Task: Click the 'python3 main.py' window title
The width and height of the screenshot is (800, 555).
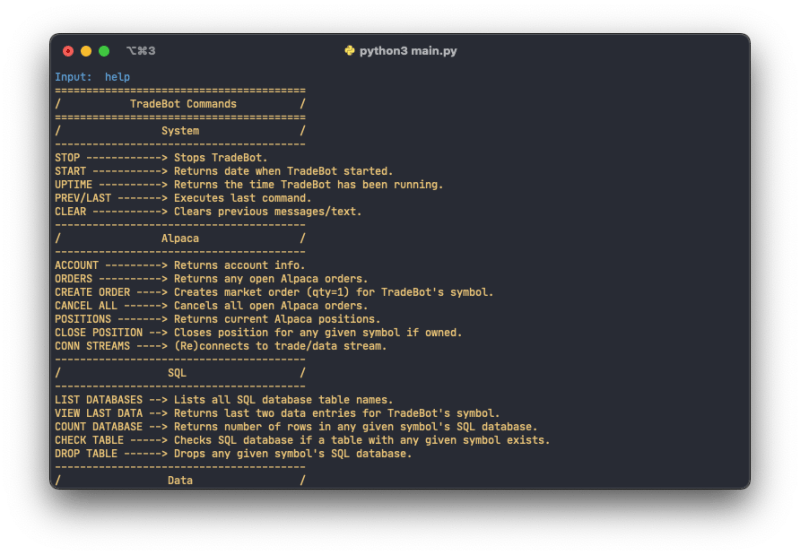Action: [408, 51]
